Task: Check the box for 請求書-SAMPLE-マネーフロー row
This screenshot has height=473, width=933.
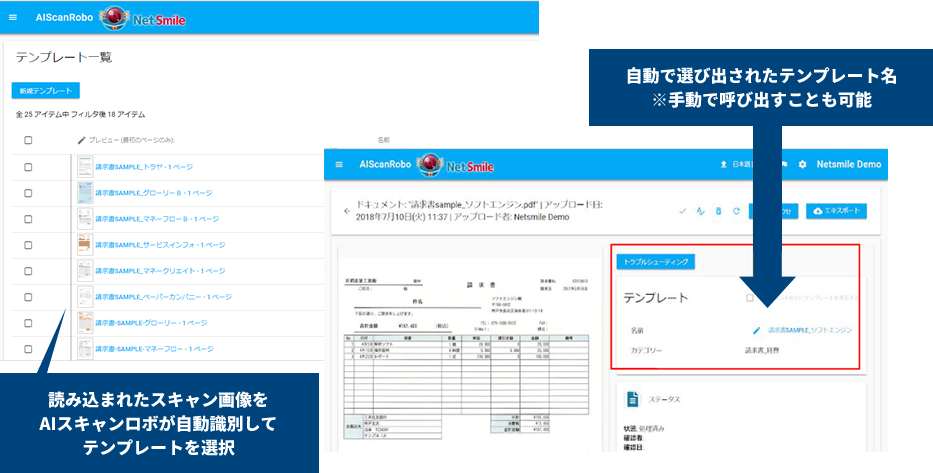Action: click(28, 349)
